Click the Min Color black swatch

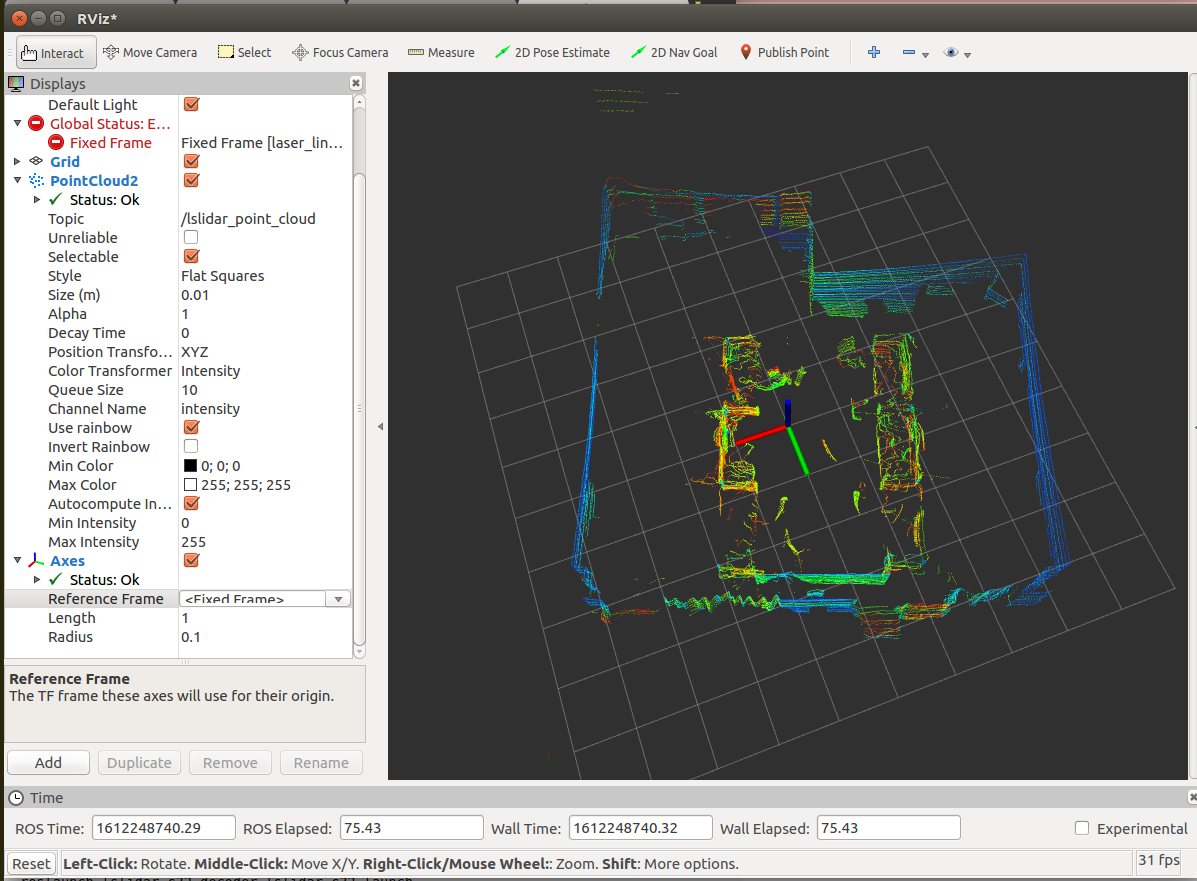click(191, 466)
